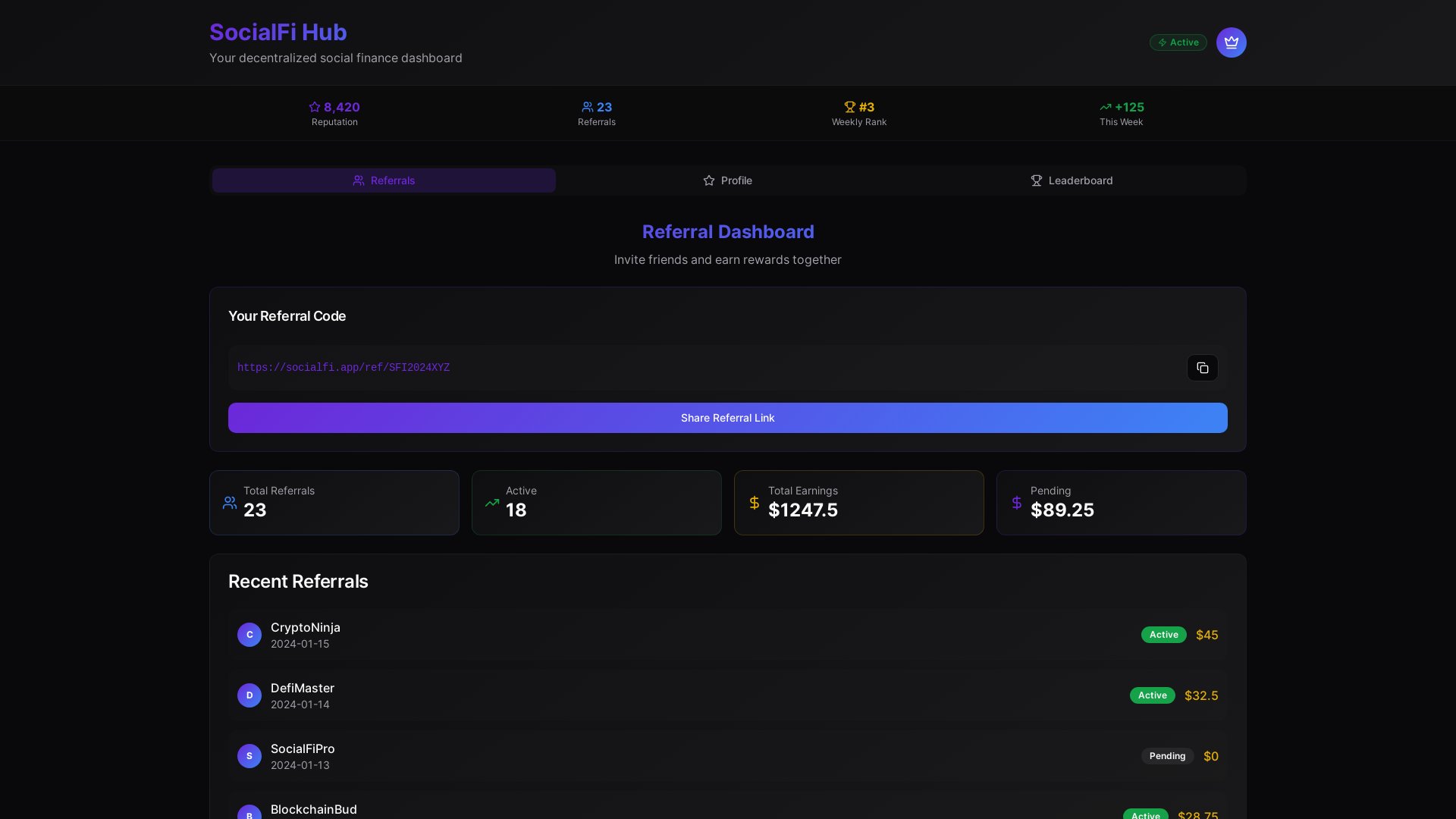Click the Reputation star icon
This screenshot has height=819, width=1456.
pyautogui.click(x=315, y=107)
